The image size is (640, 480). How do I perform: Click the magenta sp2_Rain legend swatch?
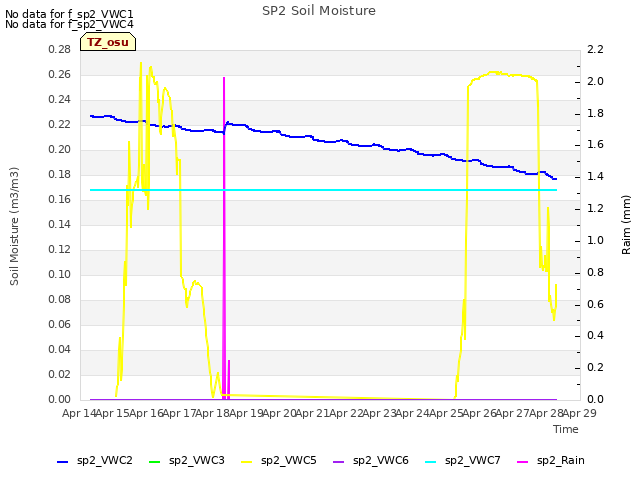coord(522,462)
